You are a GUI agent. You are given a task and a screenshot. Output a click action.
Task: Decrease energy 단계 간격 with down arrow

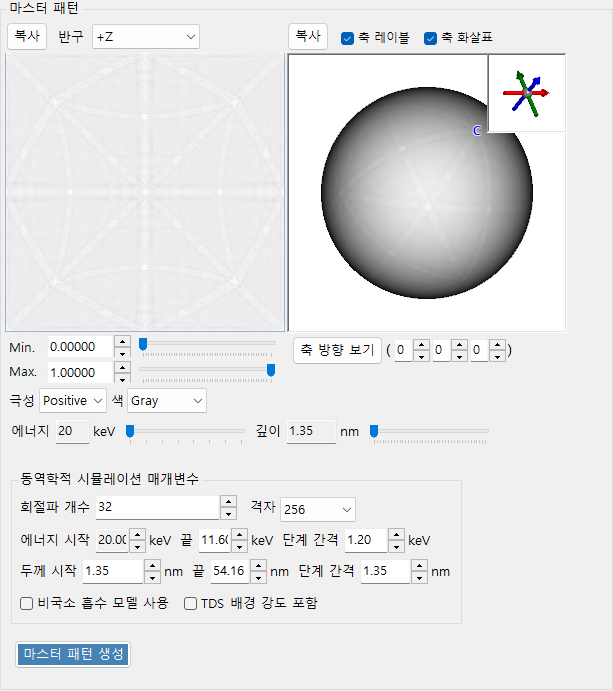point(396,546)
